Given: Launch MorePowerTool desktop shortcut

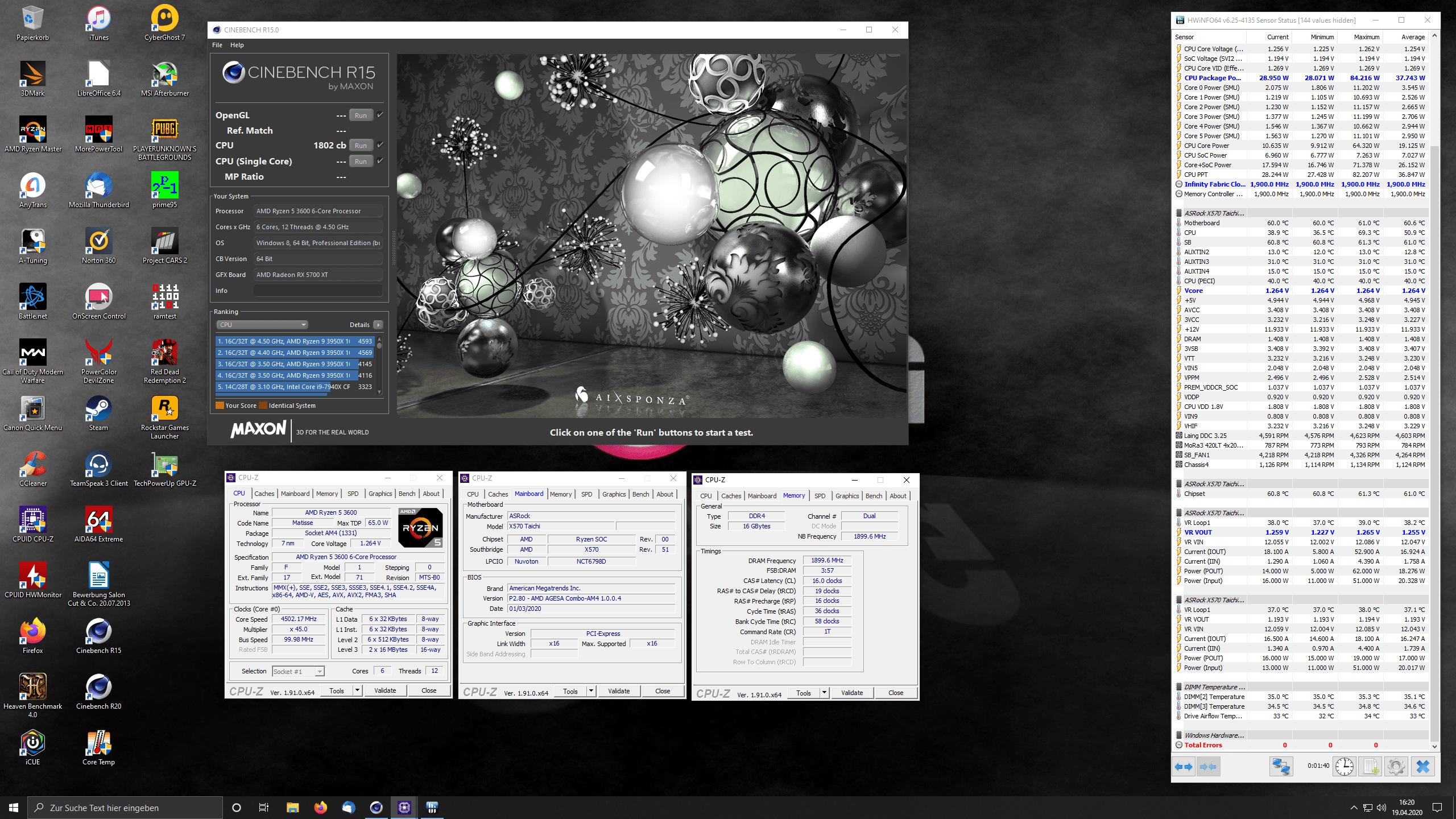Looking at the screenshot, I should click(x=98, y=135).
